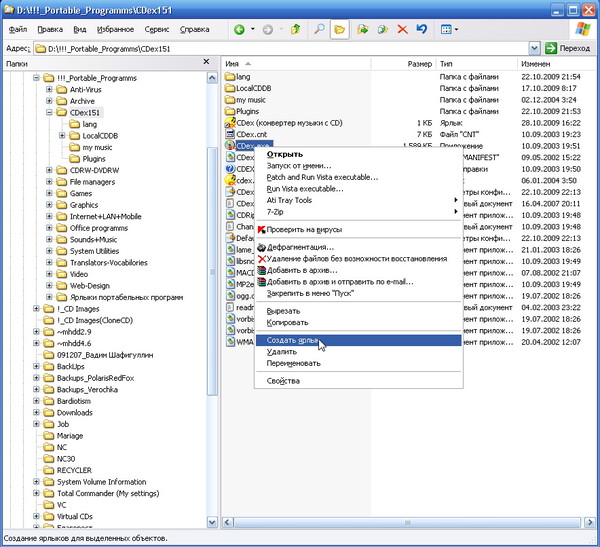Viewport: 600px width, 547px height.
Task: Collapse the !!!_Portable_Programms tree node
Action: pyautogui.click(x=36, y=78)
